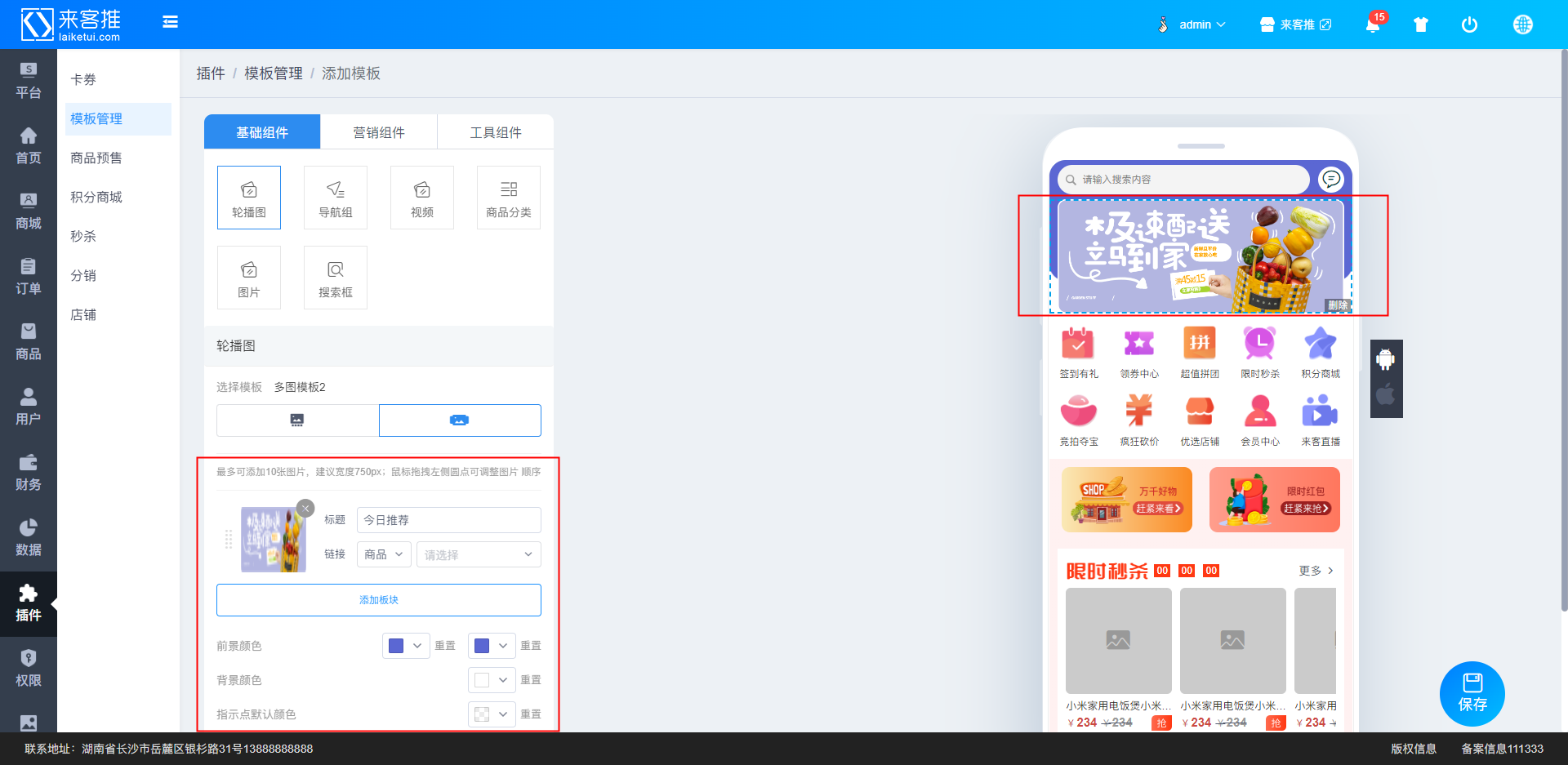Choose second carousel template style 多图模板2

pyautogui.click(x=460, y=420)
